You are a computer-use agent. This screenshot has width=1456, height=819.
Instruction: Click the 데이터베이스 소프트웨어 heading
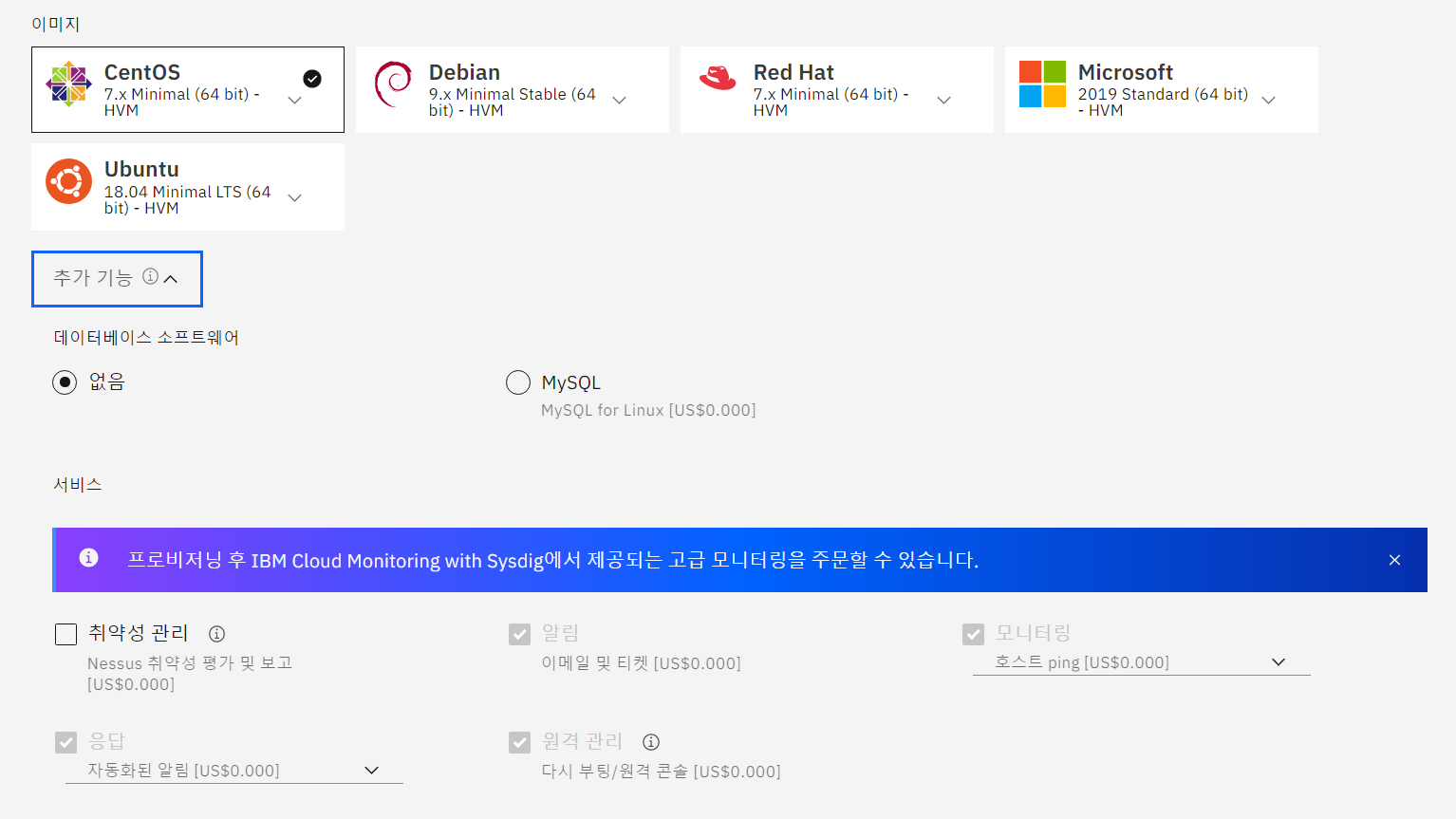(146, 338)
